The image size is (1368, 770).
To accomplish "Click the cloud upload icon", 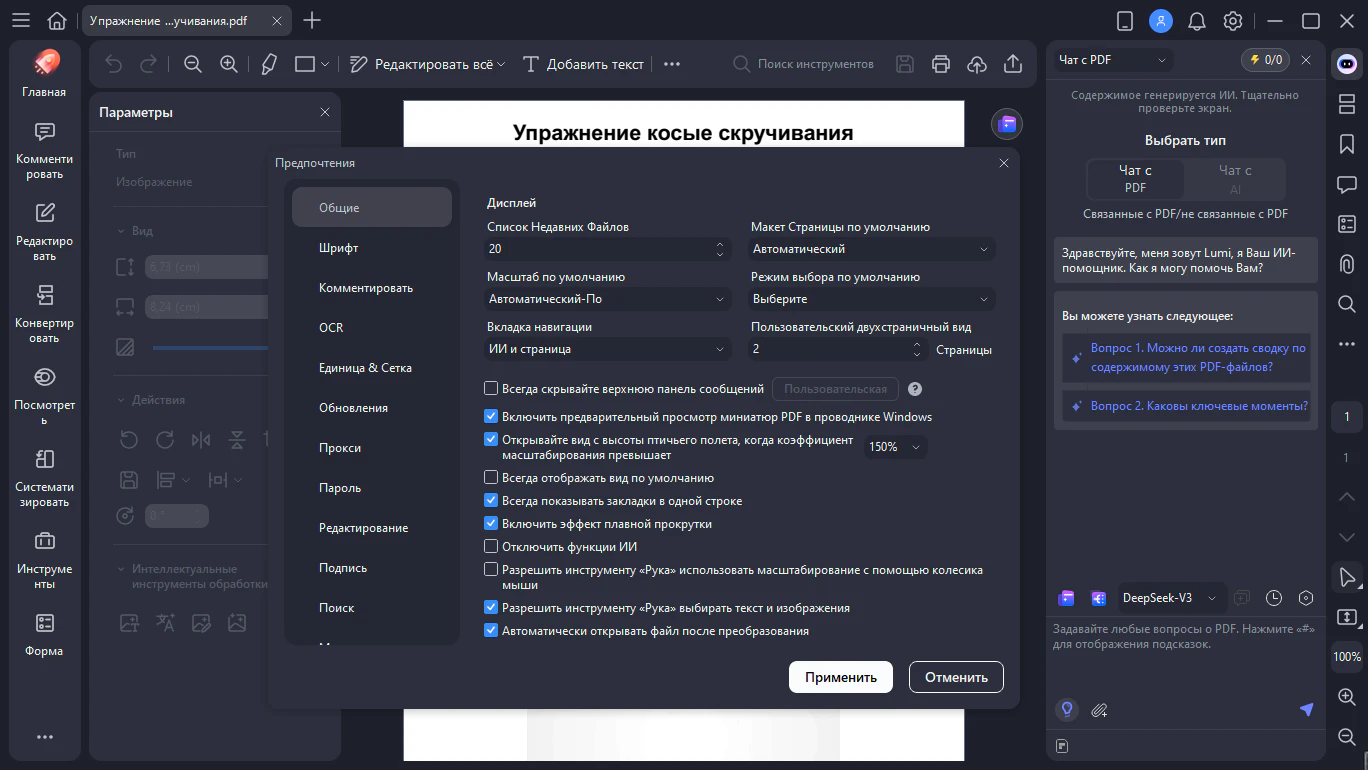I will pyautogui.click(x=977, y=64).
